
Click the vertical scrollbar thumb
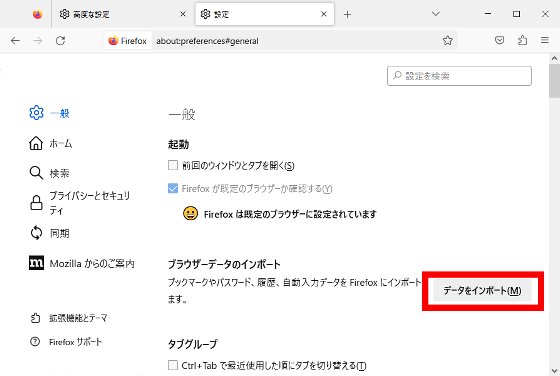[x=554, y=80]
